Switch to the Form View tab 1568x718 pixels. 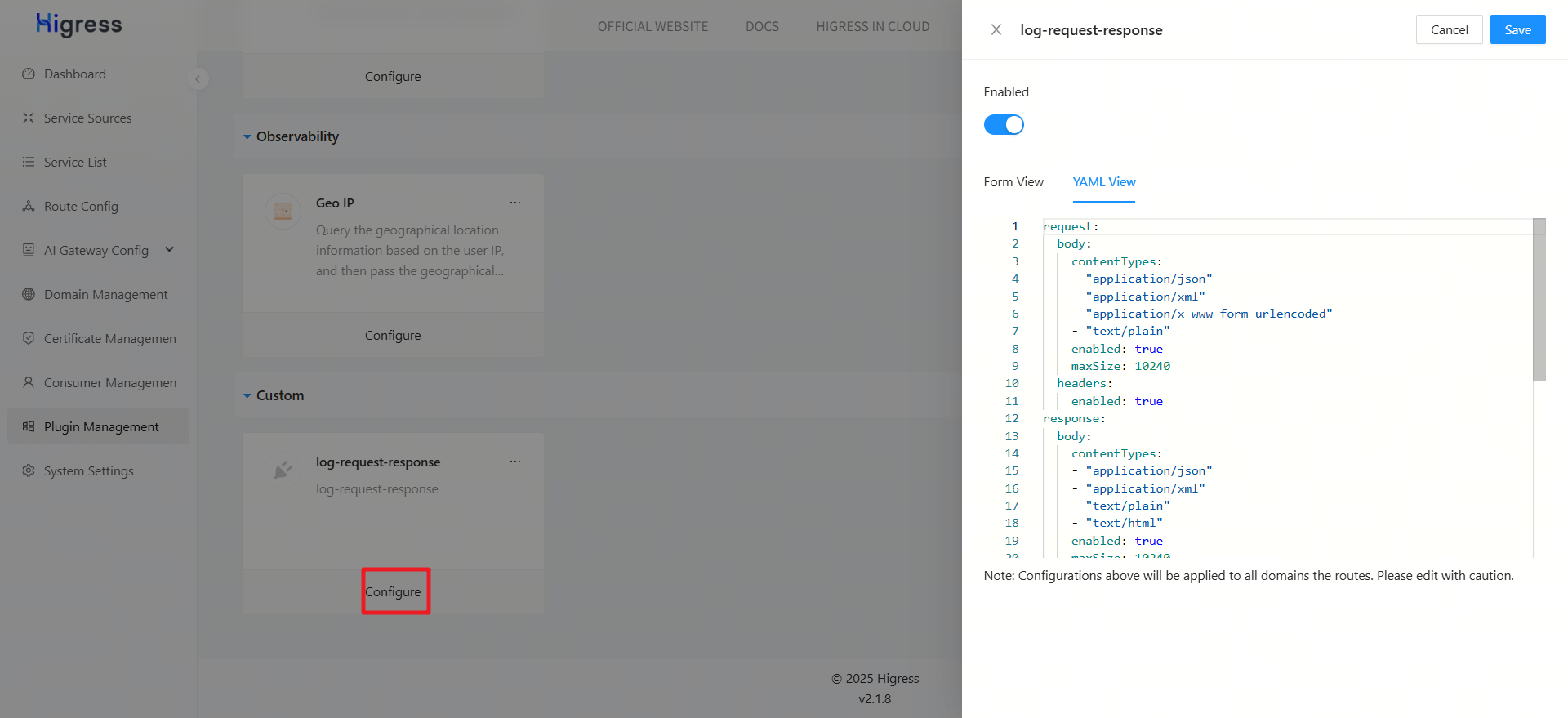point(1013,181)
